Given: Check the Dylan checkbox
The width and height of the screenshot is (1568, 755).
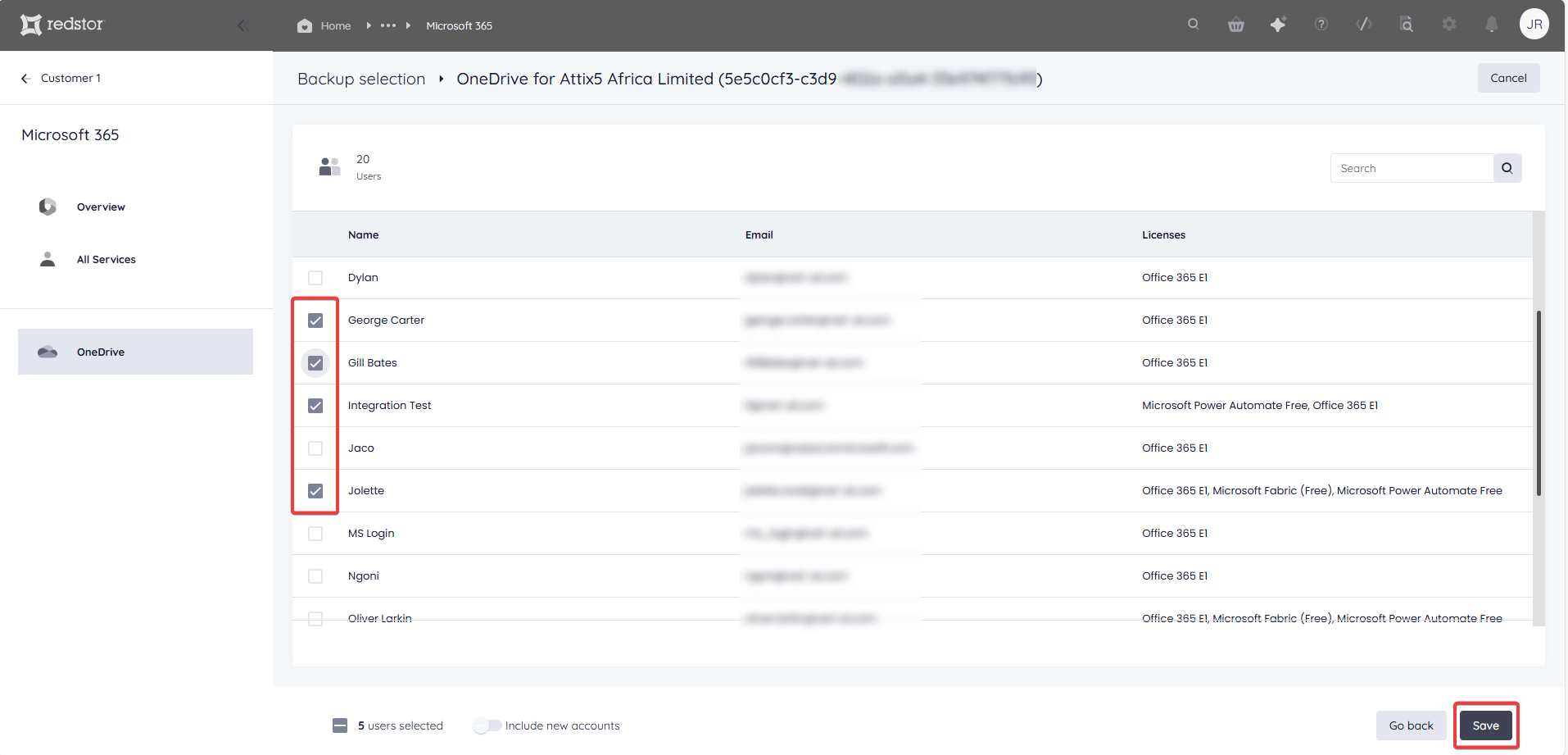Looking at the screenshot, I should [x=315, y=278].
